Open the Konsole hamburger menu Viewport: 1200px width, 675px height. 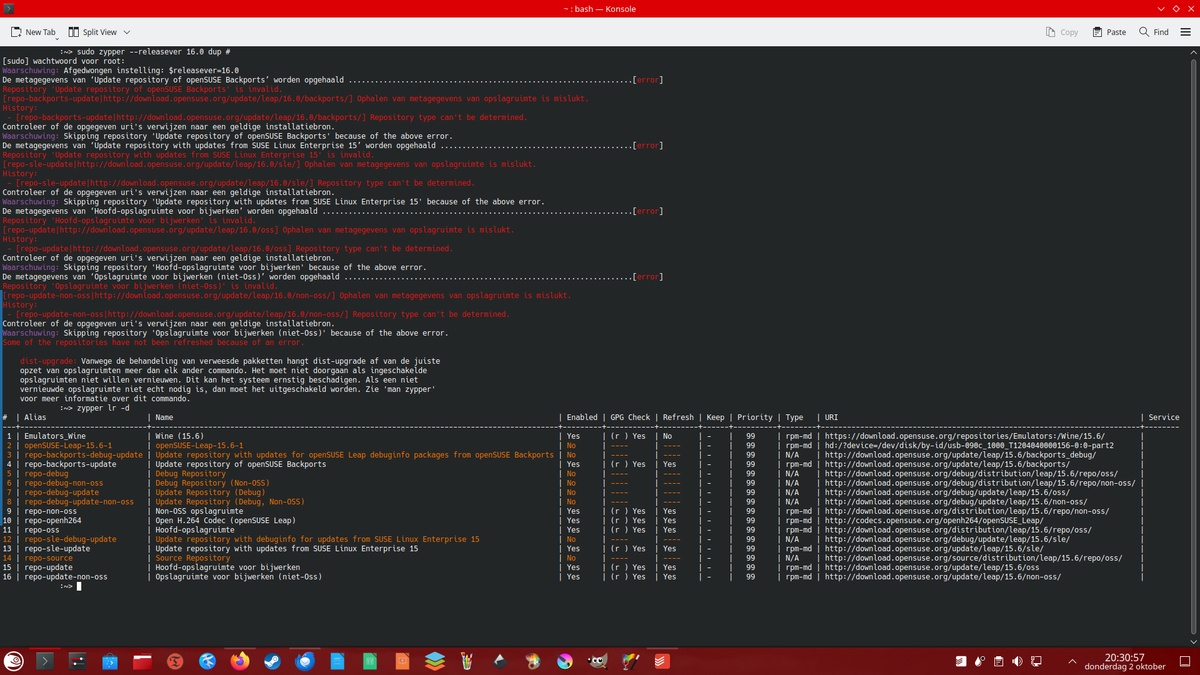(x=1185, y=32)
